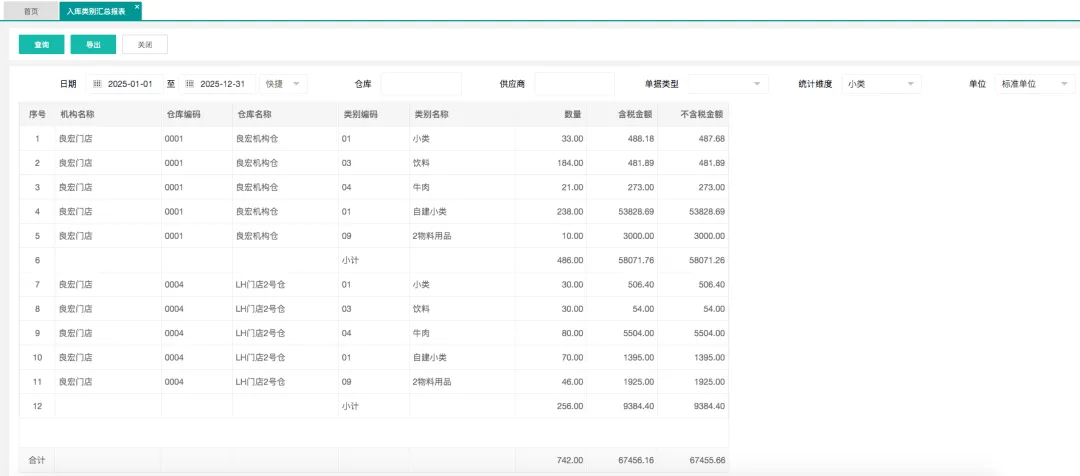The image size is (1080, 476).
Task: Focus the 供应商 input field
Action: tap(574, 84)
